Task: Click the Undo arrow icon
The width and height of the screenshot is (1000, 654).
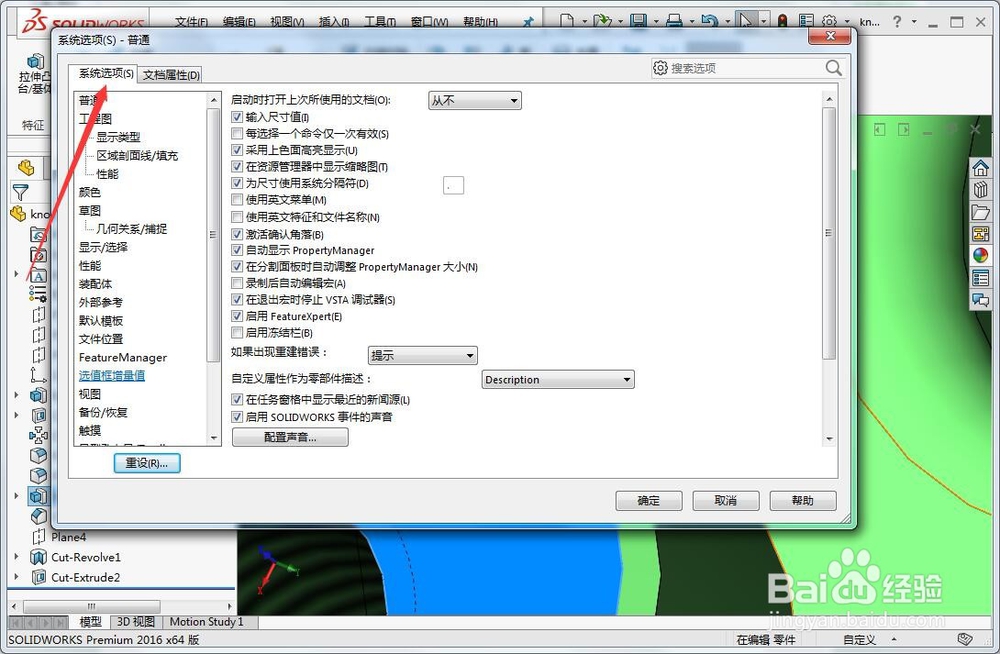Action: tap(709, 20)
